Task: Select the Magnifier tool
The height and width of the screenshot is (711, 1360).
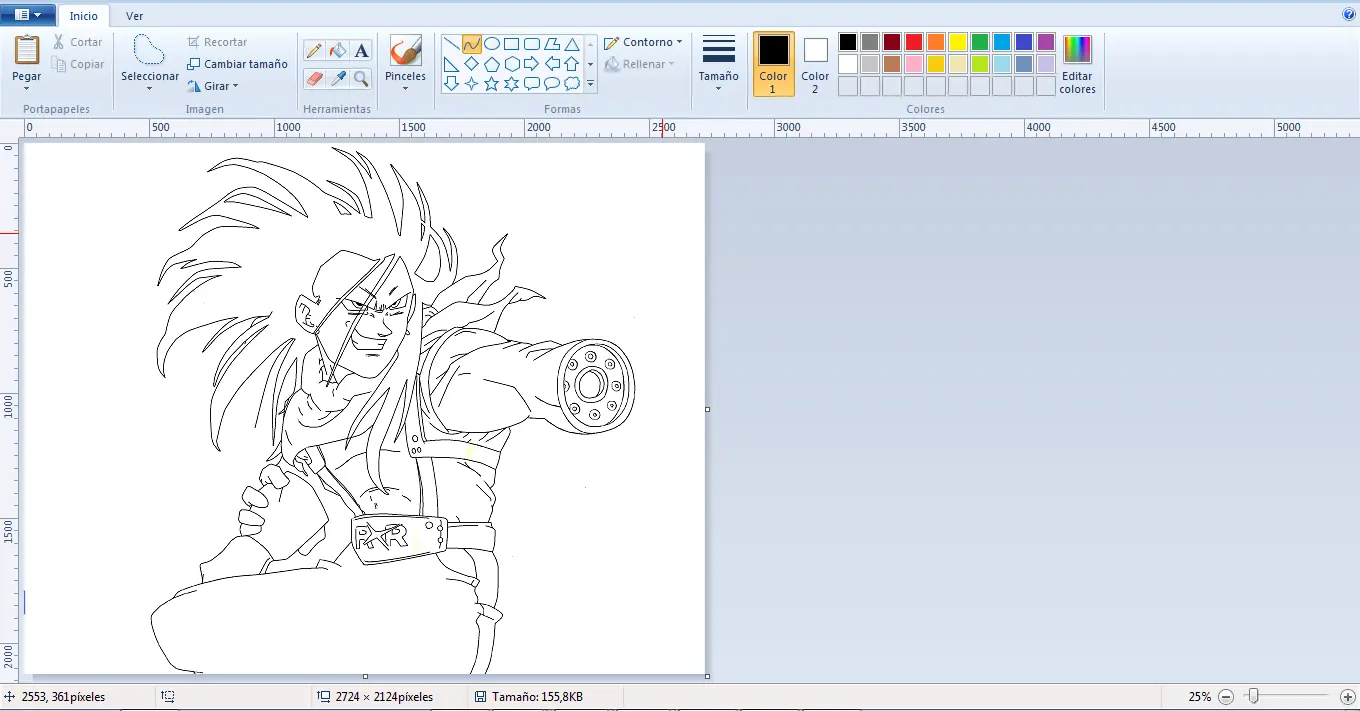Action: (x=362, y=78)
